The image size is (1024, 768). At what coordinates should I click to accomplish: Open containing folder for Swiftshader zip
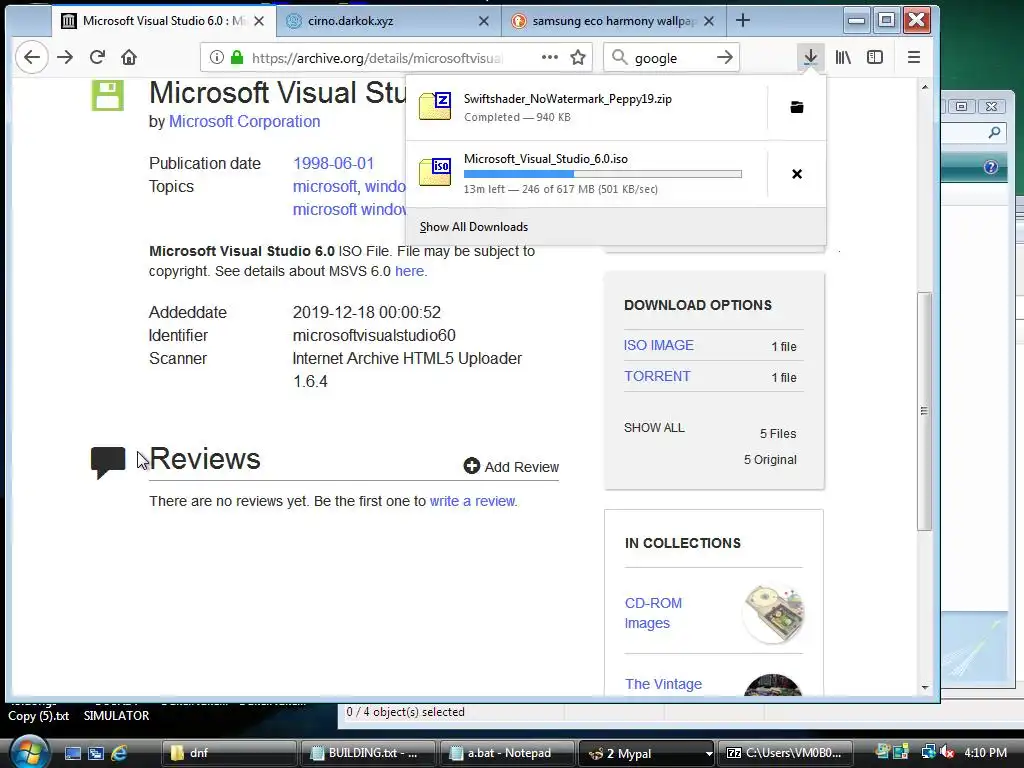797,107
